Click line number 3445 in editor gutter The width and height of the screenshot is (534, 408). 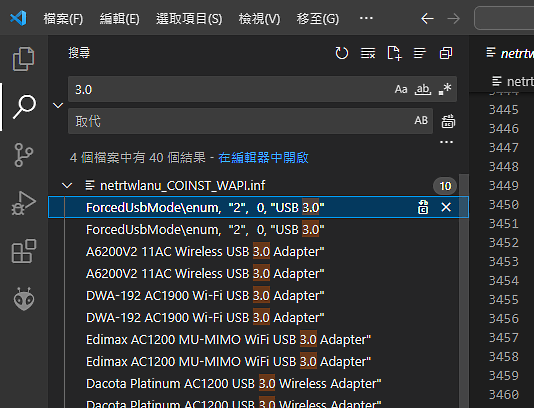(504, 110)
